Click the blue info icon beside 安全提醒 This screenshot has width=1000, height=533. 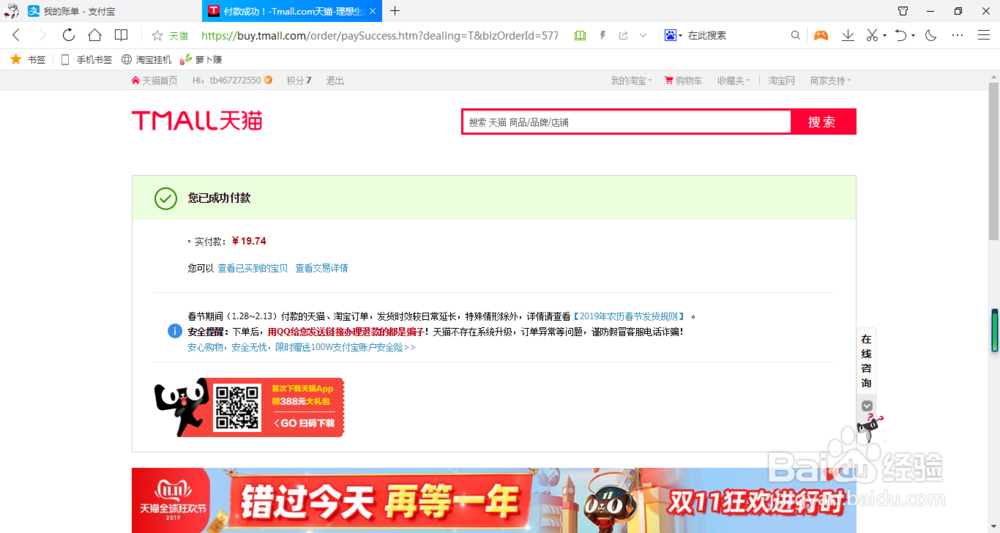175,331
